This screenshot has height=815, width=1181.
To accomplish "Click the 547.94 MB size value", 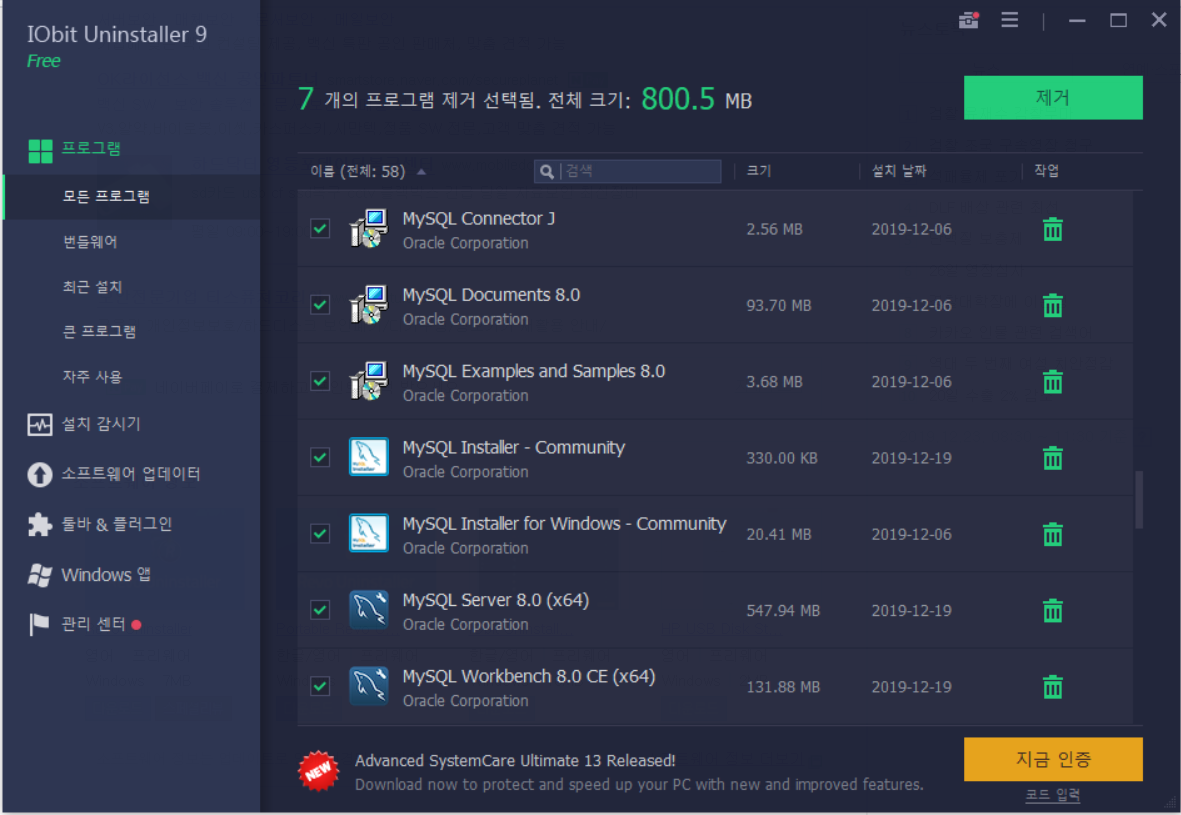I will [x=783, y=611].
